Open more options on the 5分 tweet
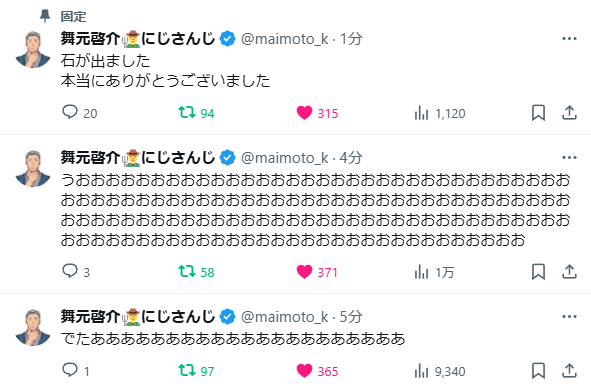The image size is (591, 389). click(569, 317)
